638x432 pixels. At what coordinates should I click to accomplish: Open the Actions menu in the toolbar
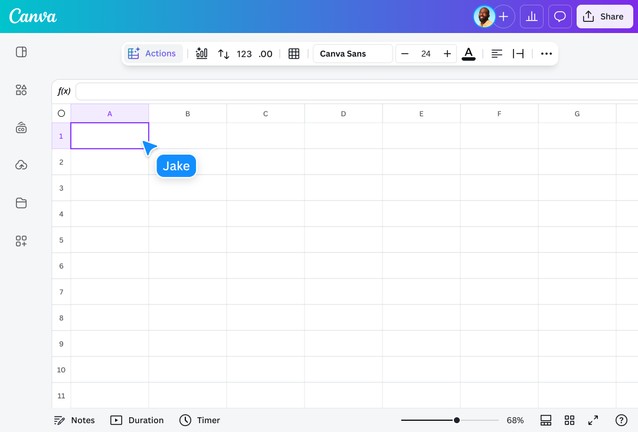coord(152,54)
